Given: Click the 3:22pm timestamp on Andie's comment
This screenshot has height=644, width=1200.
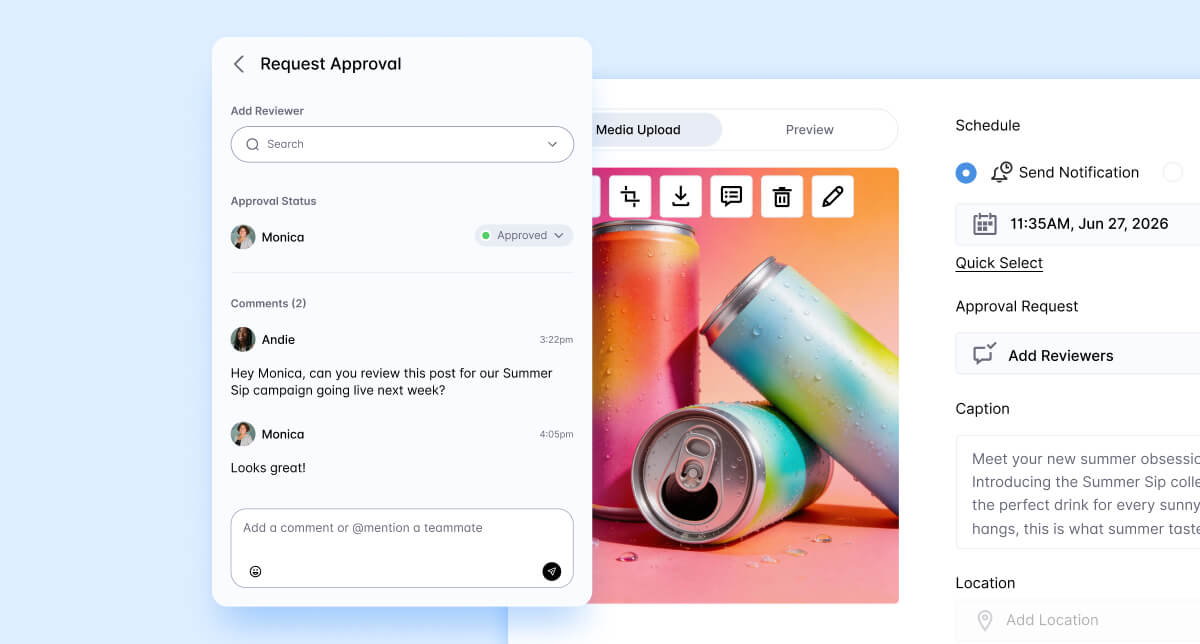Looking at the screenshot, I should click(x=556, y=340).
